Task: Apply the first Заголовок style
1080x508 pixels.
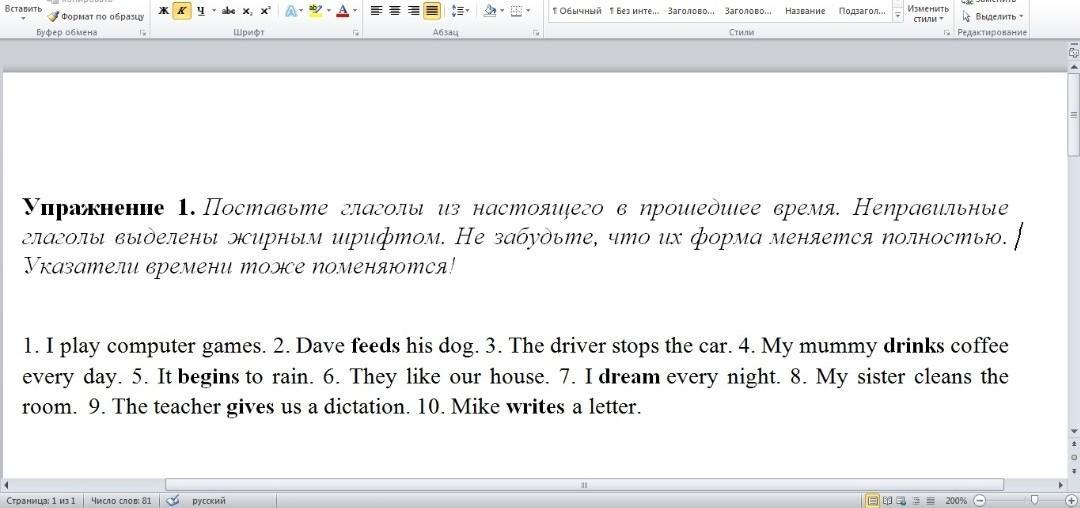Action: (691, 11)
